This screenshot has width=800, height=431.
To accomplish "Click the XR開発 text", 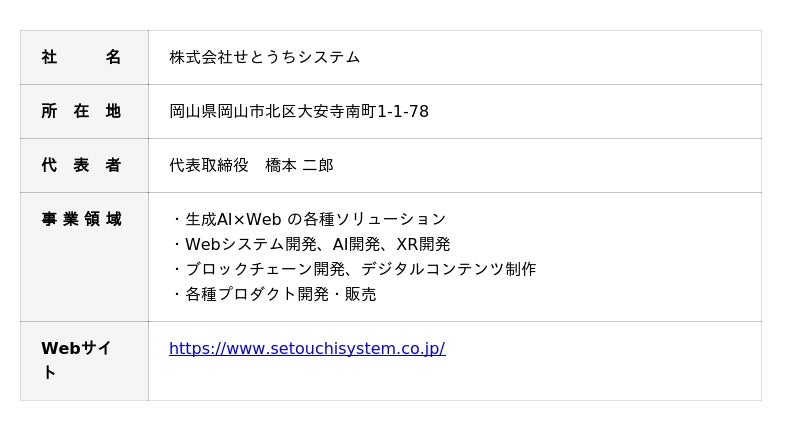I will click(423, 245).
